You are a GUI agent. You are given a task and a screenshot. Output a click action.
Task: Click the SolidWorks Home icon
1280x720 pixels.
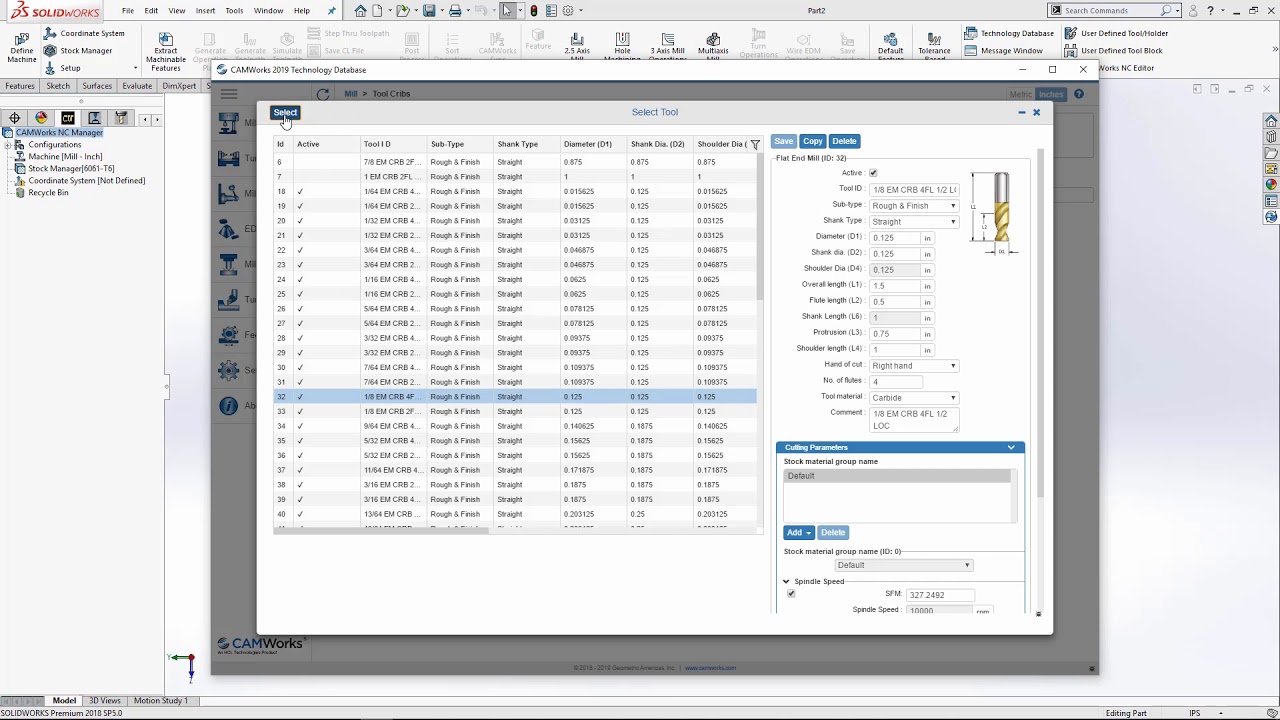click(360, 11)
